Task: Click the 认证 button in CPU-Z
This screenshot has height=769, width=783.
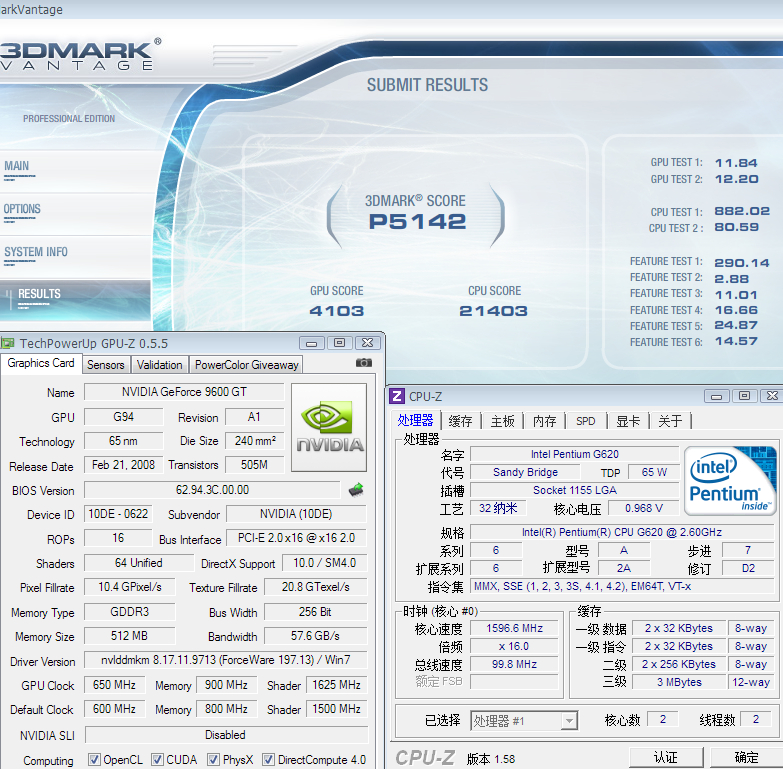Action: point(665,757)
